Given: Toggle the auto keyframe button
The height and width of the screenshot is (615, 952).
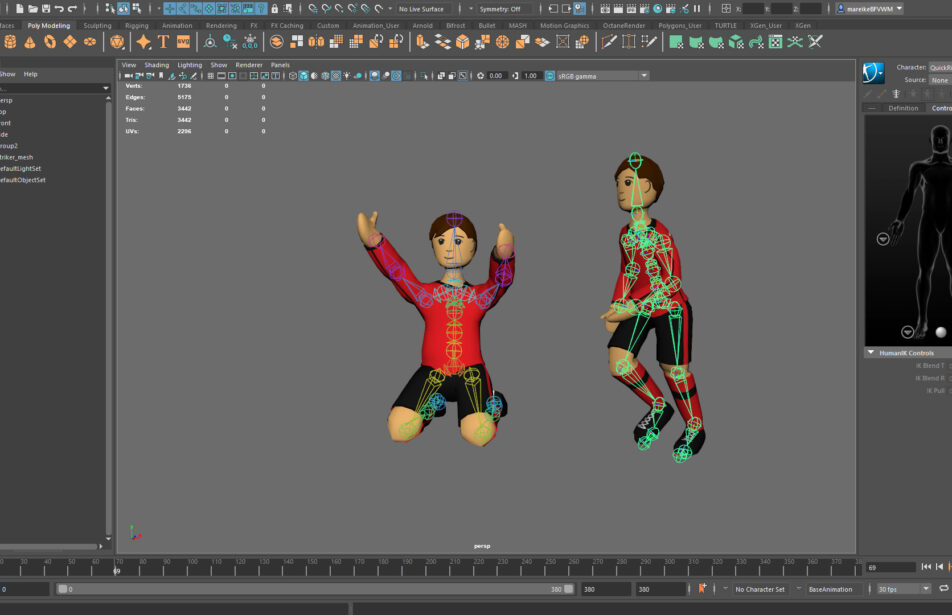Looking at the screenshot, I should pyautogui.click(x=702, y=589).
